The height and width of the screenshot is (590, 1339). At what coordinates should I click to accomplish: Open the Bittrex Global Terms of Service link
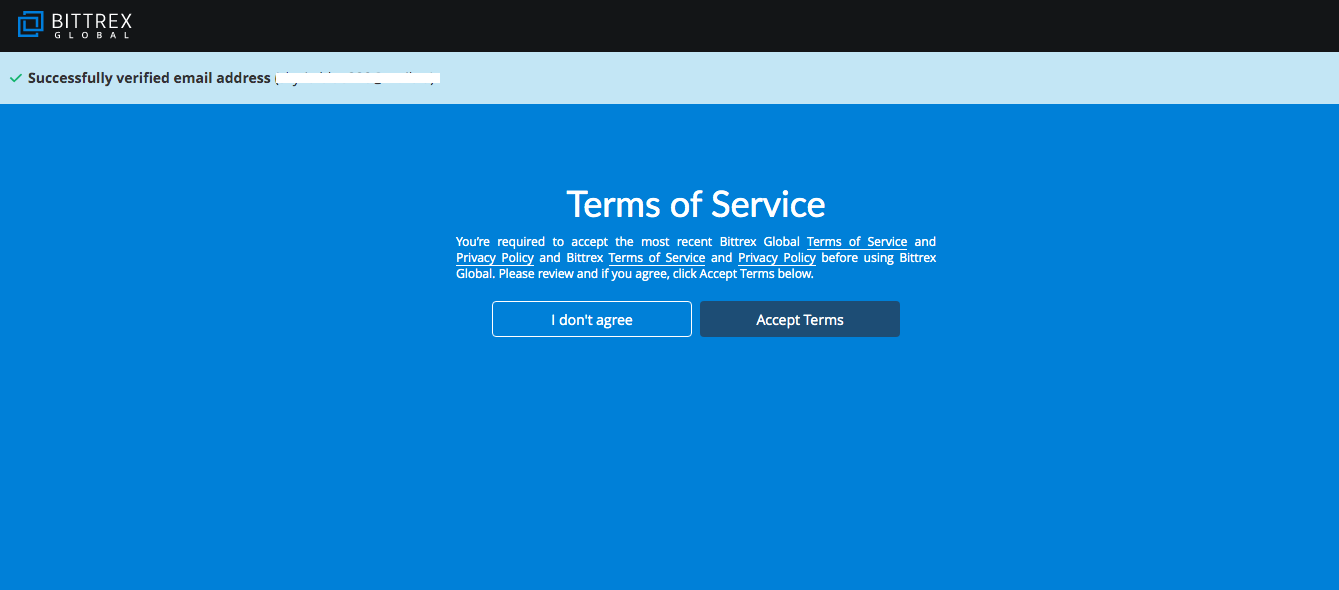857,242
